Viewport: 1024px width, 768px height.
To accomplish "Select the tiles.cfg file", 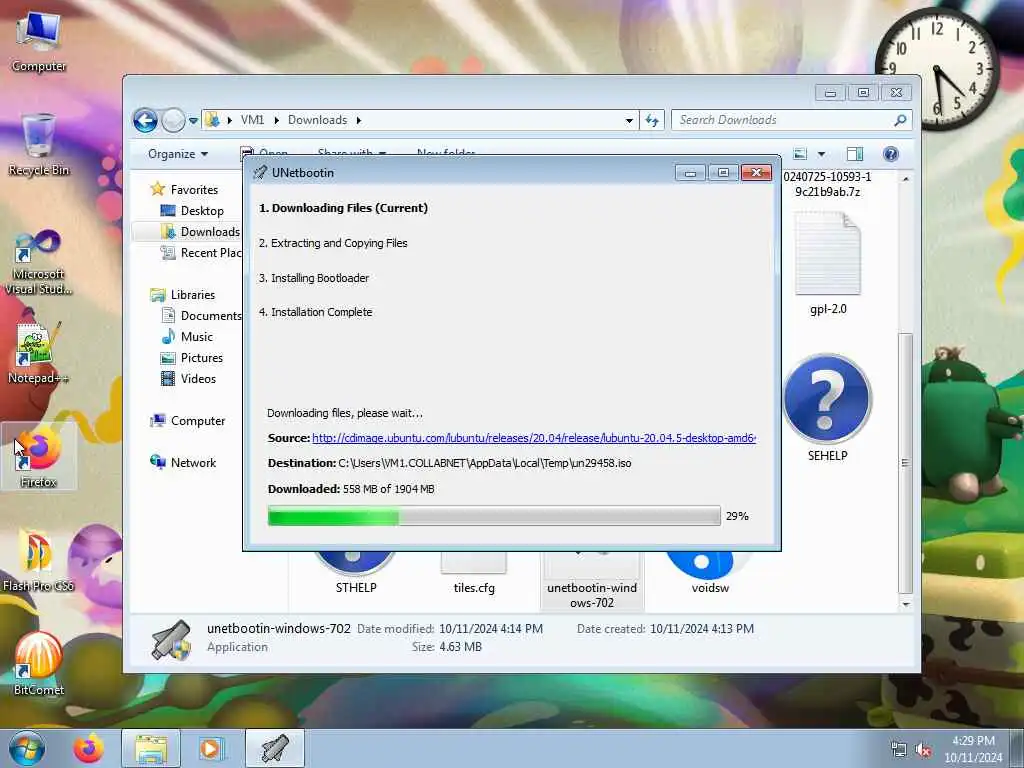I will click(474, 573).
